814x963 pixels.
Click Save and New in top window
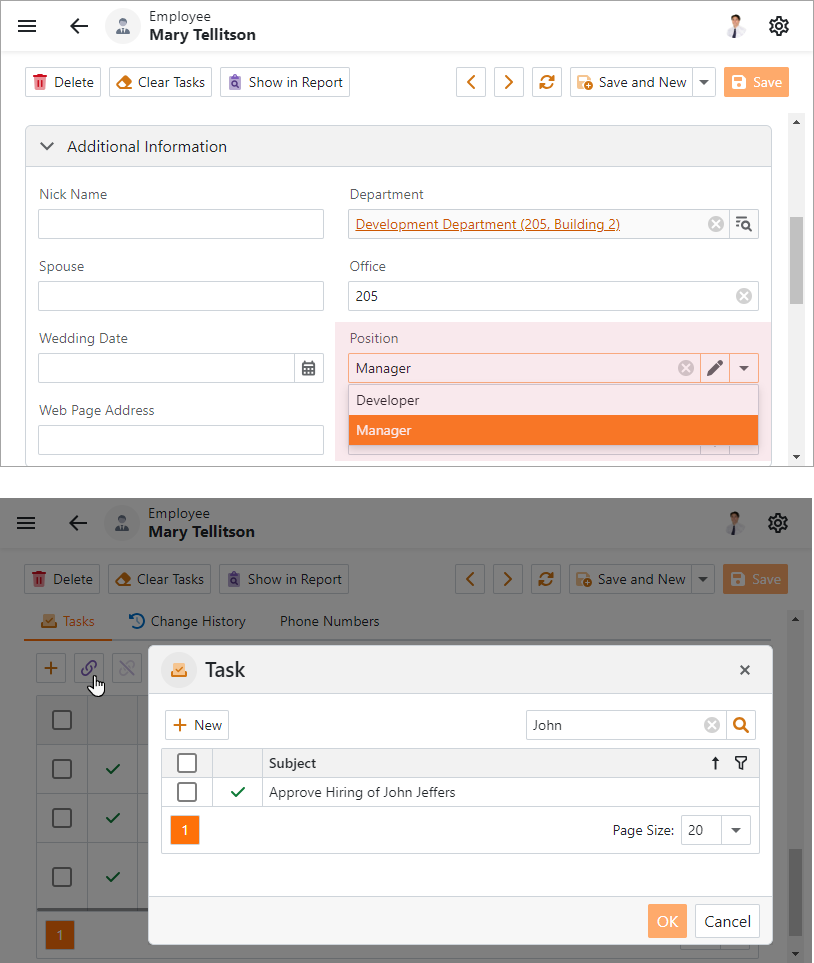(632, 82)
